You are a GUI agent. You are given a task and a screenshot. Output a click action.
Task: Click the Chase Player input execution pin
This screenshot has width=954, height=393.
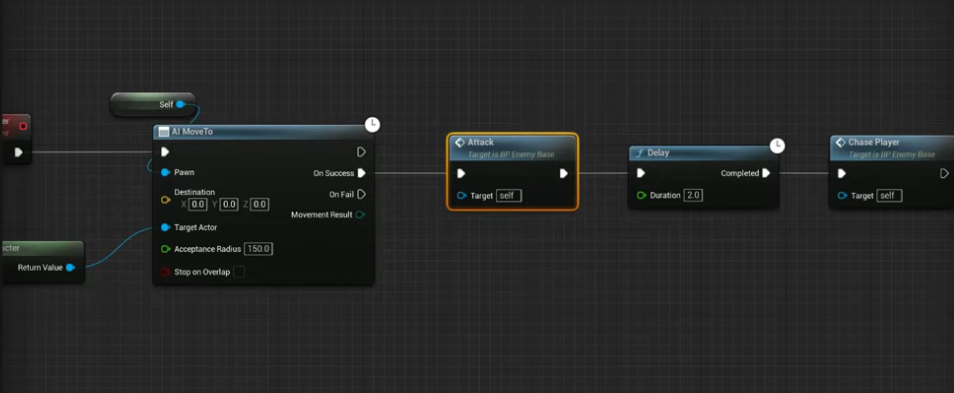841,173
